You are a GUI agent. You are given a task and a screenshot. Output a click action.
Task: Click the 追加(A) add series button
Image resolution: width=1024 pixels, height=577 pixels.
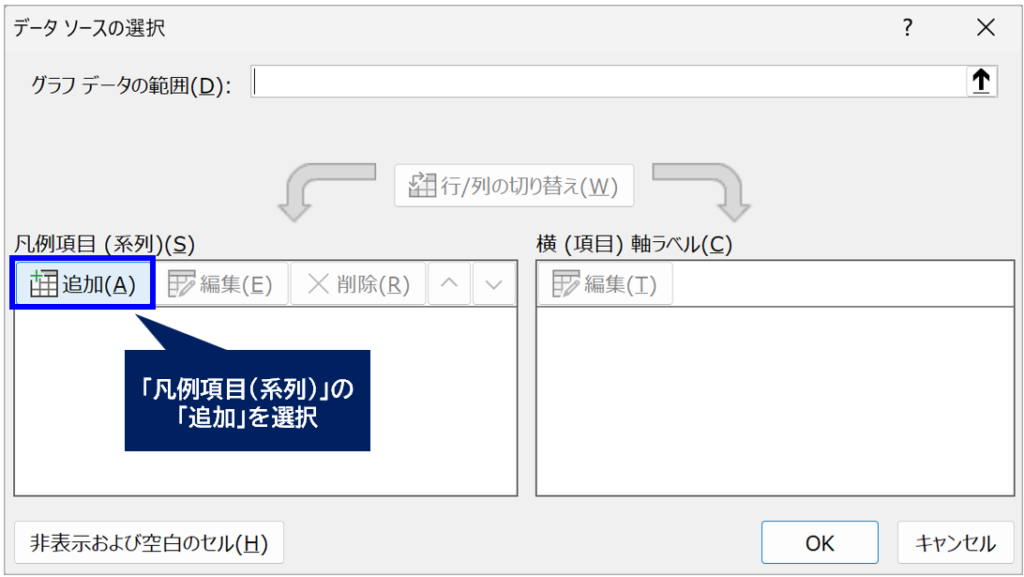coord(83,284)
